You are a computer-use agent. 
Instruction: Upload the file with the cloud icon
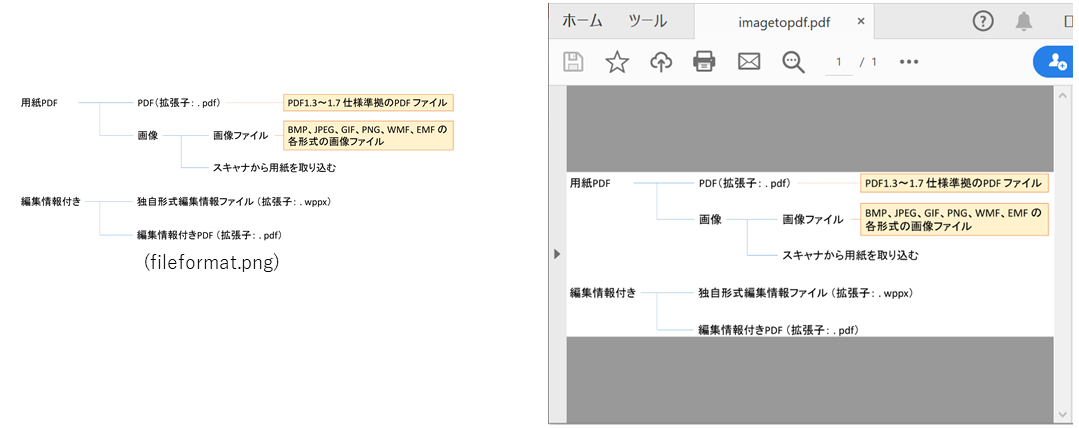click(x=661, y=62)
